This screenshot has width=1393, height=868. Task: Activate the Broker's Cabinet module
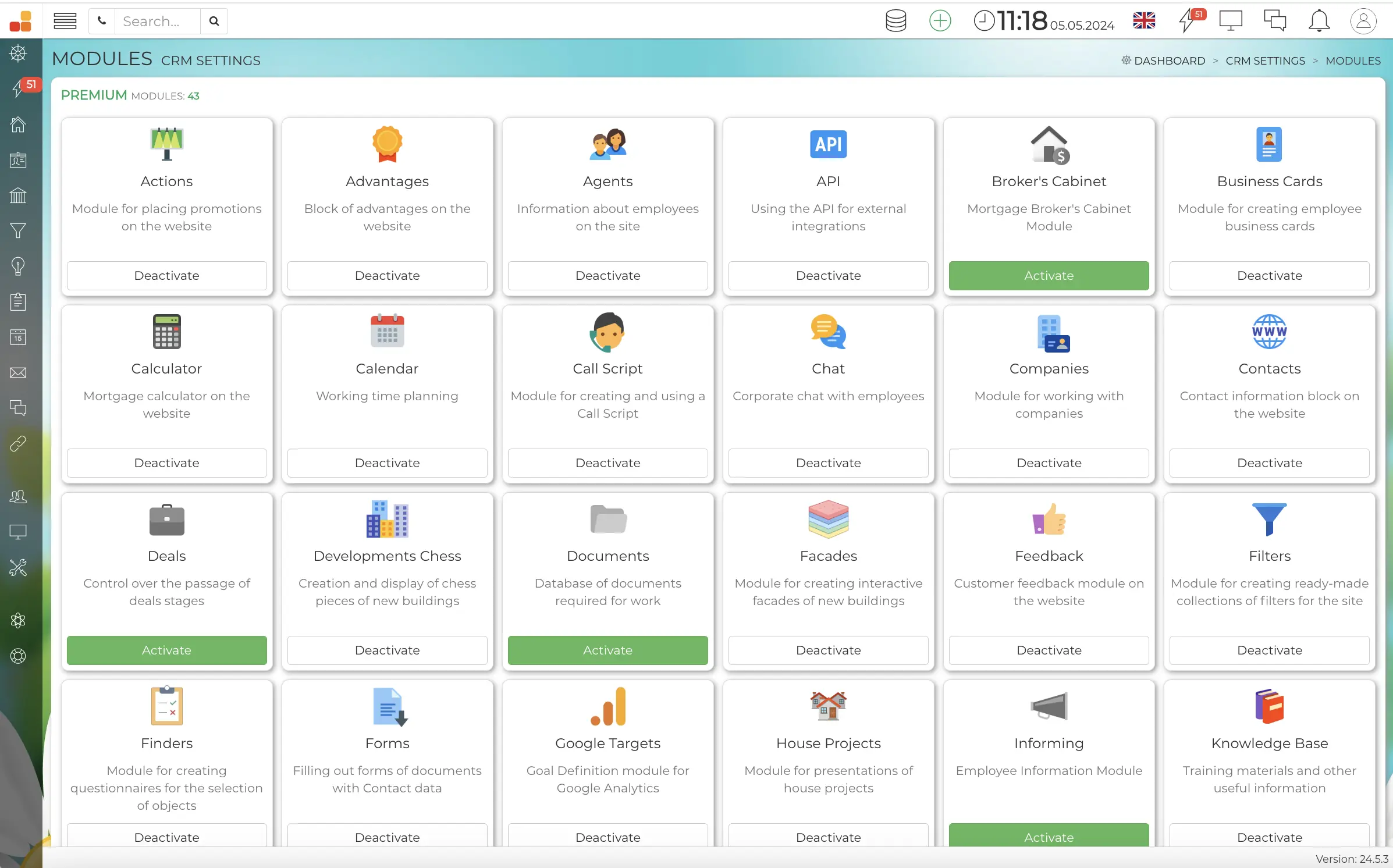coord(1049,275)
